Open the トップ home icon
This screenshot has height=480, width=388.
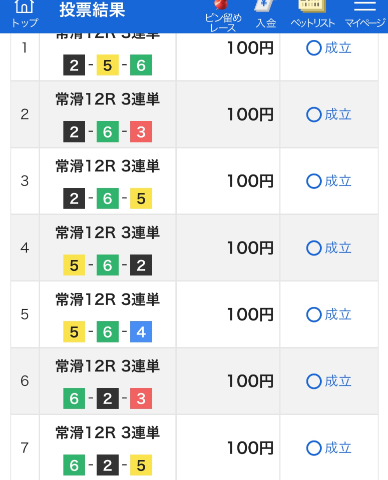coord(24,15)
